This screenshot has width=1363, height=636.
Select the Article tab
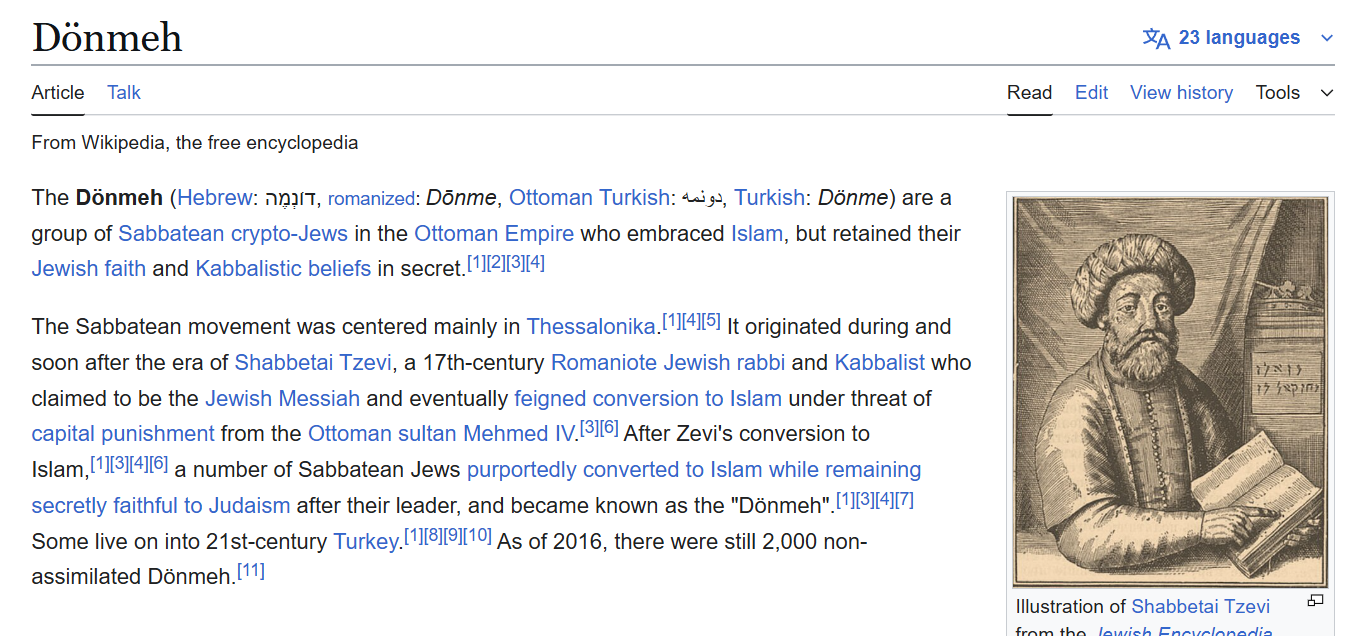point(58,93)
